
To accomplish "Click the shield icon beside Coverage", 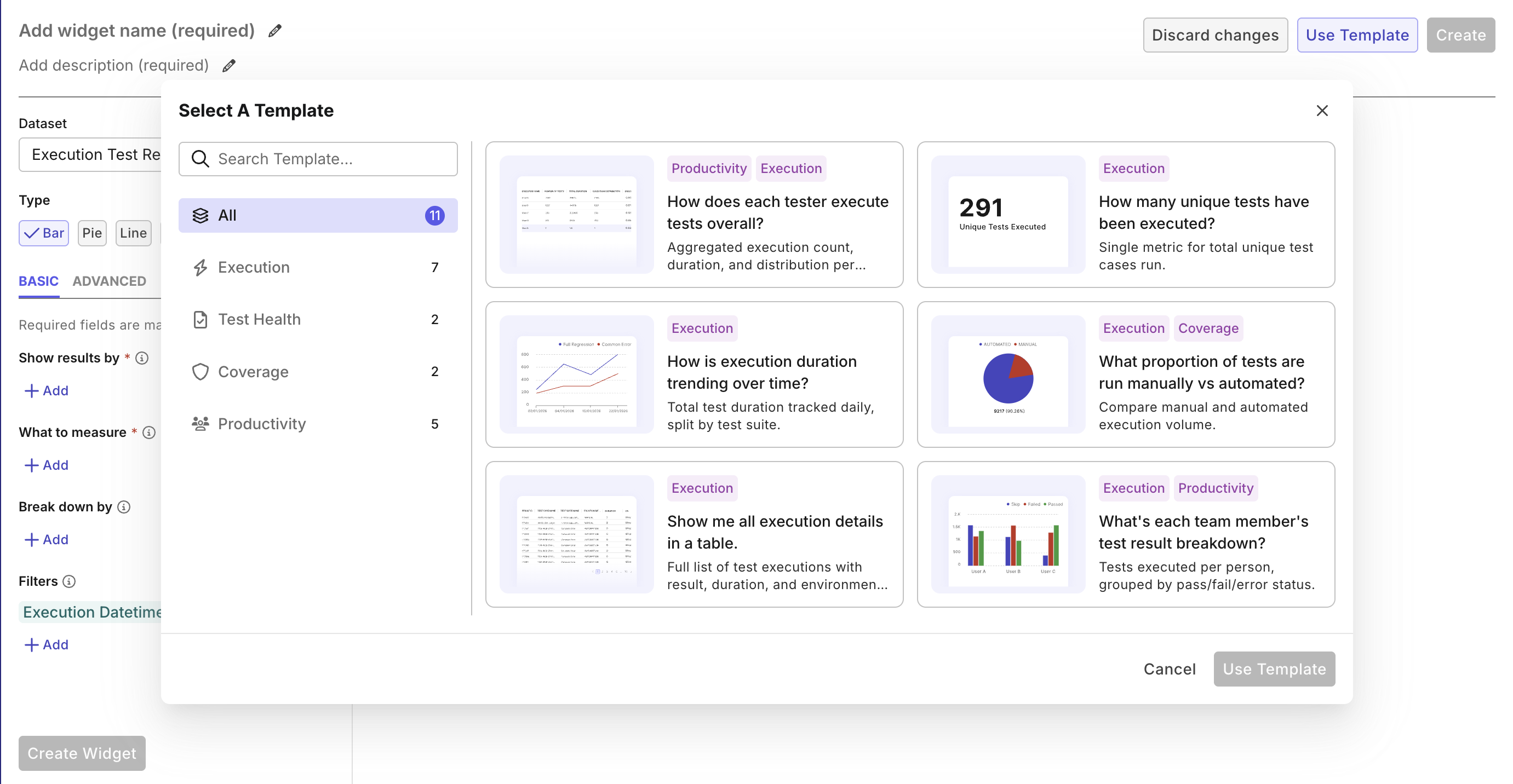I will point(200,371).
